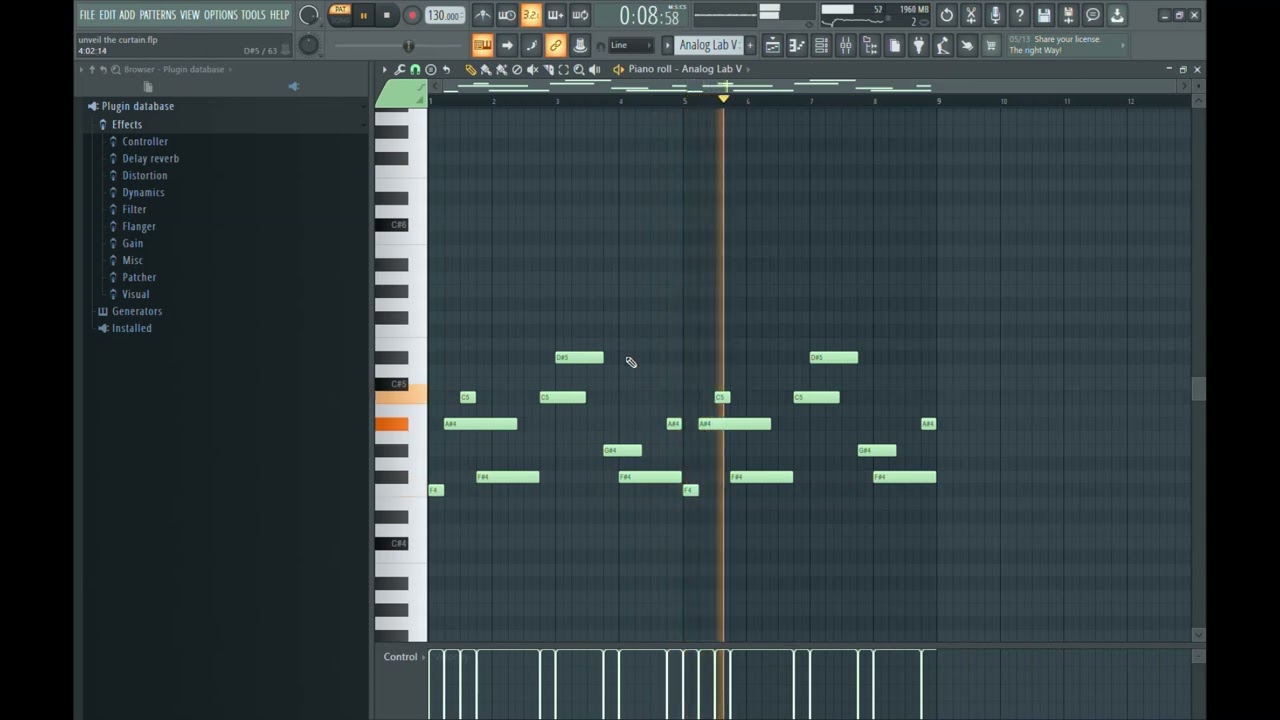
Task: Open the Flanger category
Action: click(138, 226)
